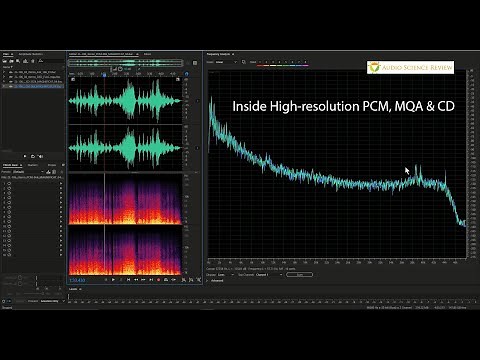Toggle power for effects rack slot 1

click(9, 183)
